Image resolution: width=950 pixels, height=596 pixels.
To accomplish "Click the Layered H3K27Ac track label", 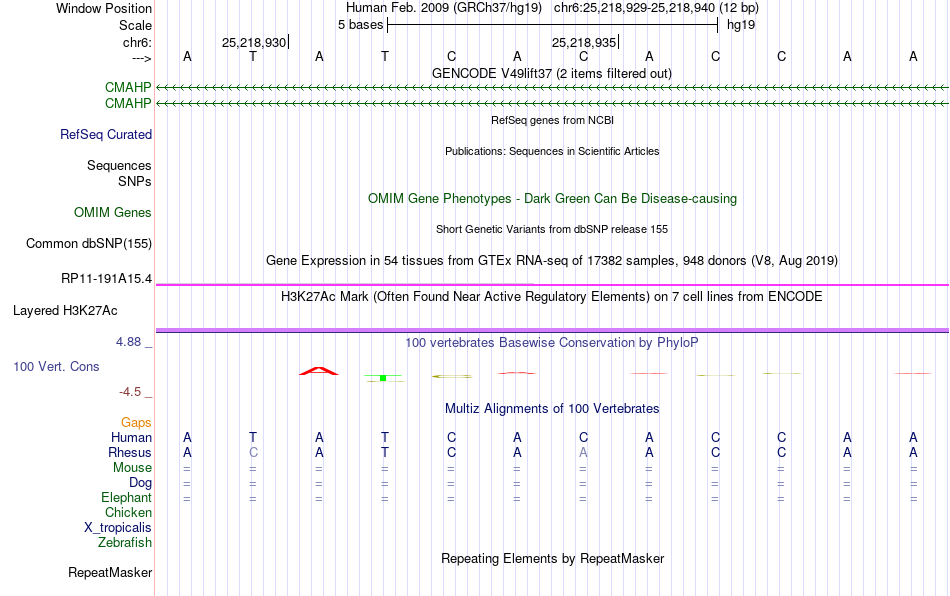I will pos(65,311).
